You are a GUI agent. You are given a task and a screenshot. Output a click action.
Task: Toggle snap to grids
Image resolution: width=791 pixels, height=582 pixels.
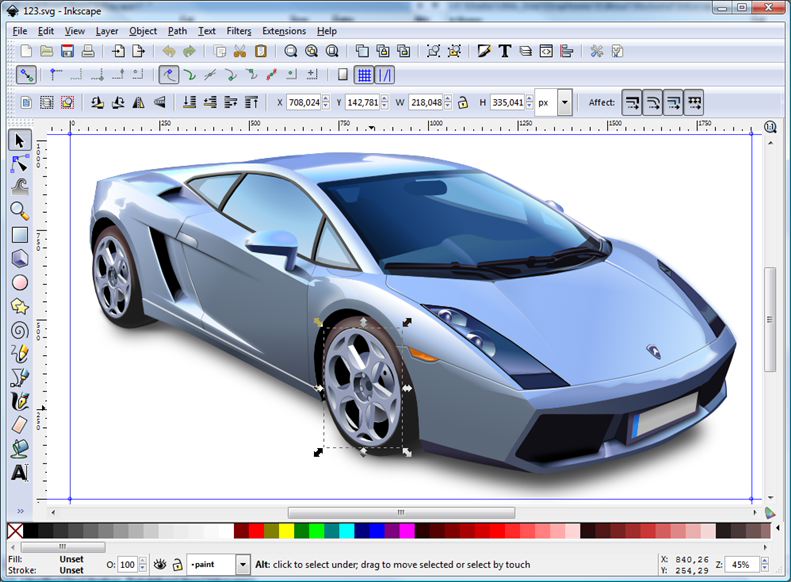pos(364,75)
